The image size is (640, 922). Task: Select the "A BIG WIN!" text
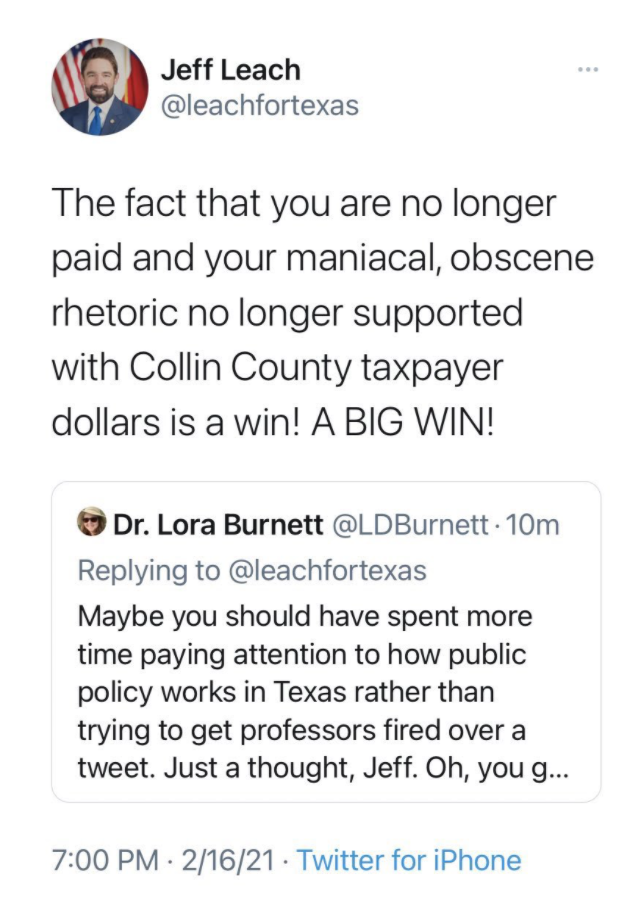[x=403, y=422]
